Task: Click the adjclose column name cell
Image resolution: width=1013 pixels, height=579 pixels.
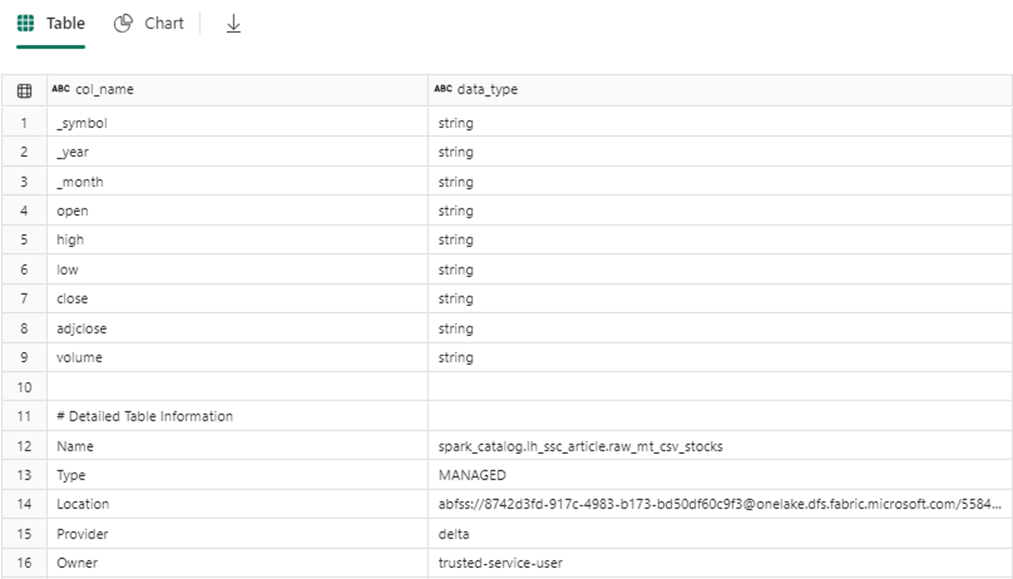Action: point(82,328)
